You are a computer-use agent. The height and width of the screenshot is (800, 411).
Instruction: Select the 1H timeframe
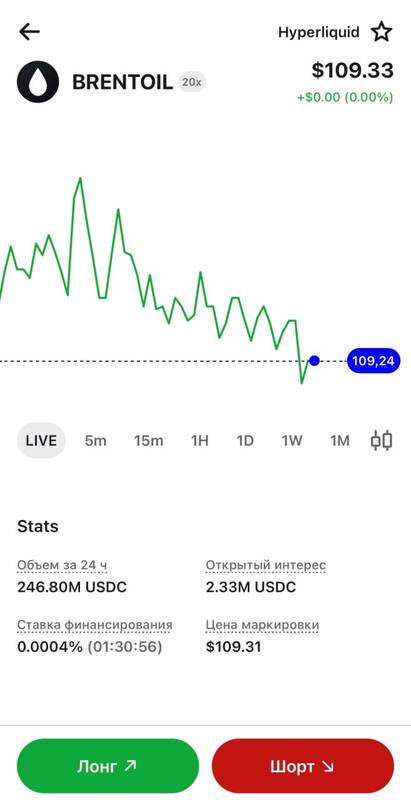[x=199, y=440]
